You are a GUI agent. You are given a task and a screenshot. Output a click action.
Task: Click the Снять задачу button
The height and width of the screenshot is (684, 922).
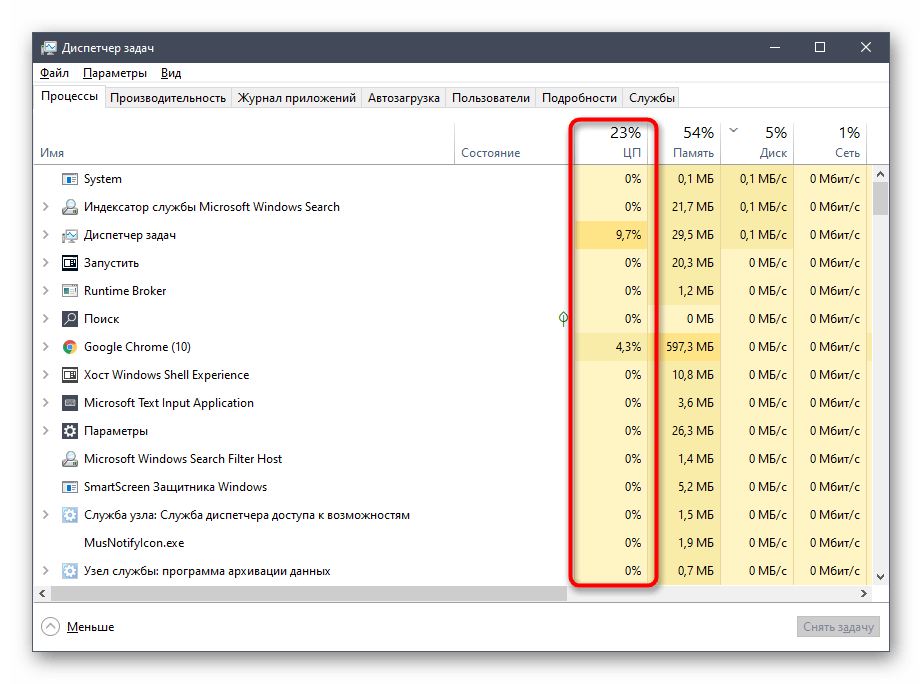(838, 627)
